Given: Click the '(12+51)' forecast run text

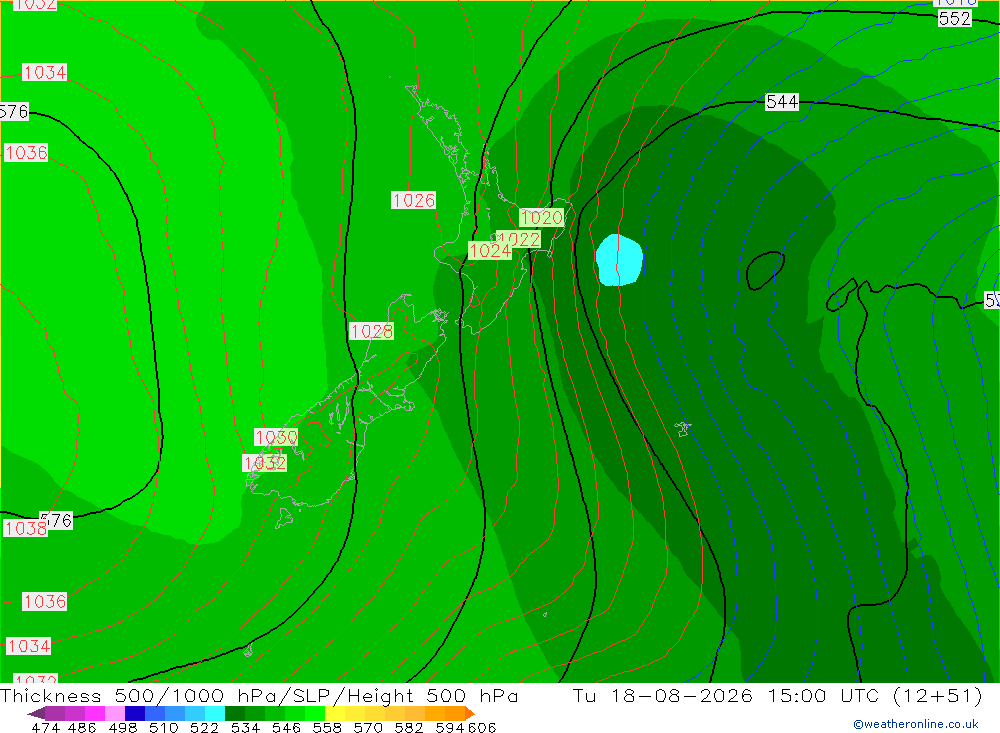Looking at the screenshot, I should point(937,695).
